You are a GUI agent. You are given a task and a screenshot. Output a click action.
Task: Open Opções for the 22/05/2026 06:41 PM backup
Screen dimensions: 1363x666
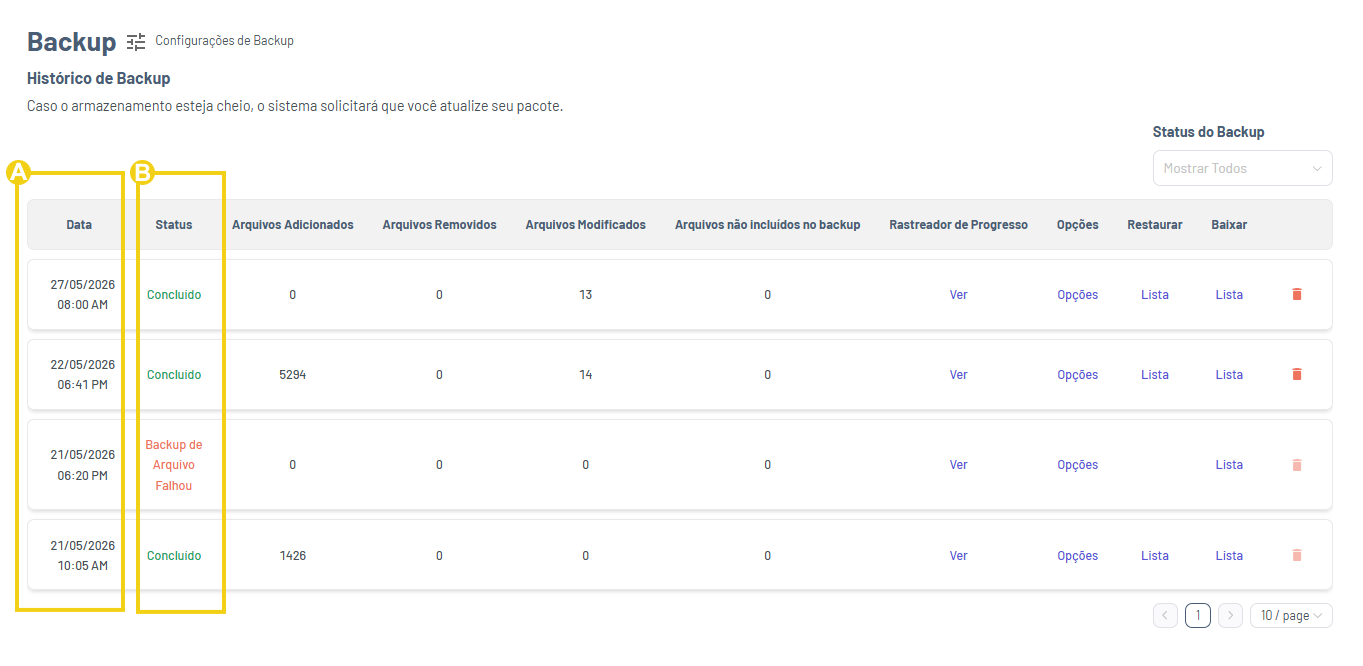1077,375
